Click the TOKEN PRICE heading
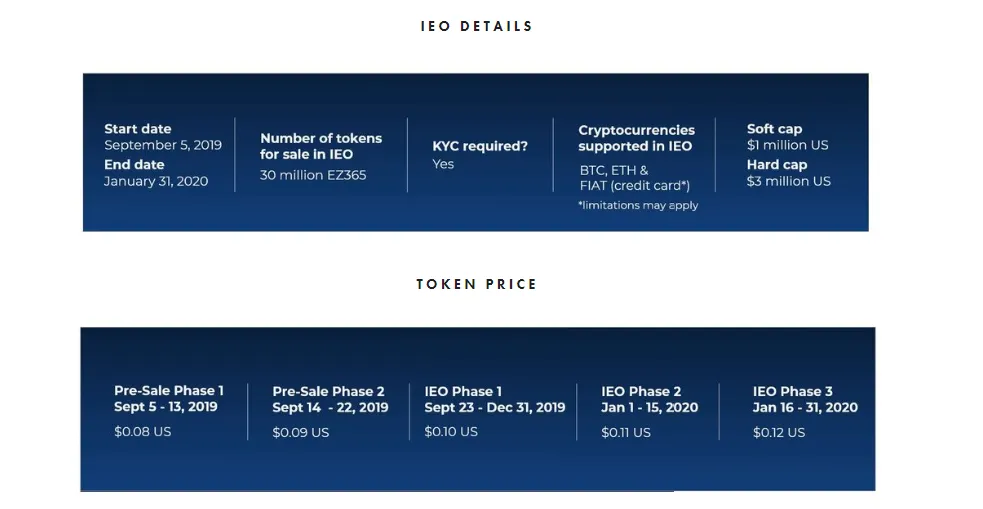This screenshot has height=509, width=983. click(x=476, y=285)
